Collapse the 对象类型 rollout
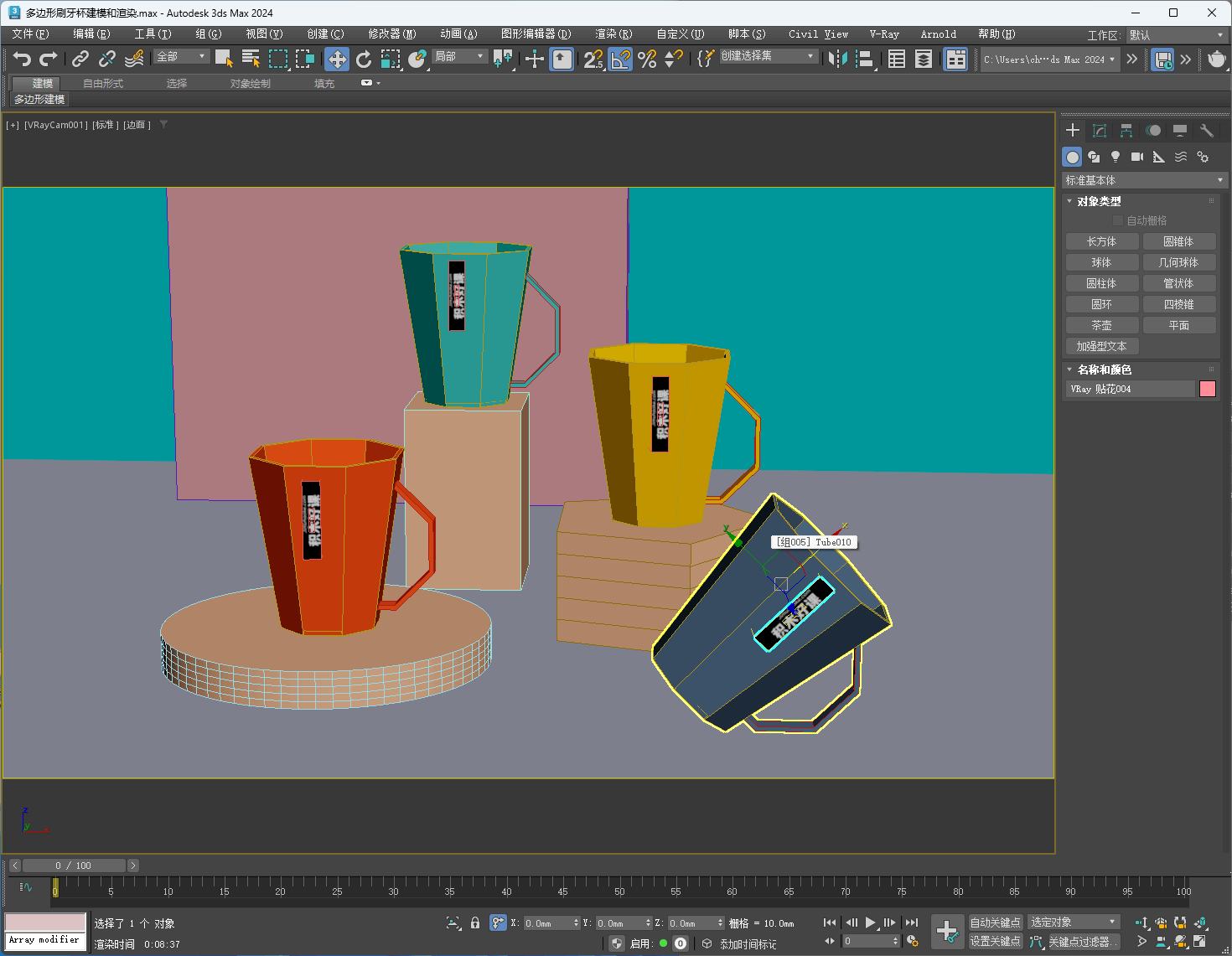The height and width of the screenshot is (956, 1232). (1099, 201)
